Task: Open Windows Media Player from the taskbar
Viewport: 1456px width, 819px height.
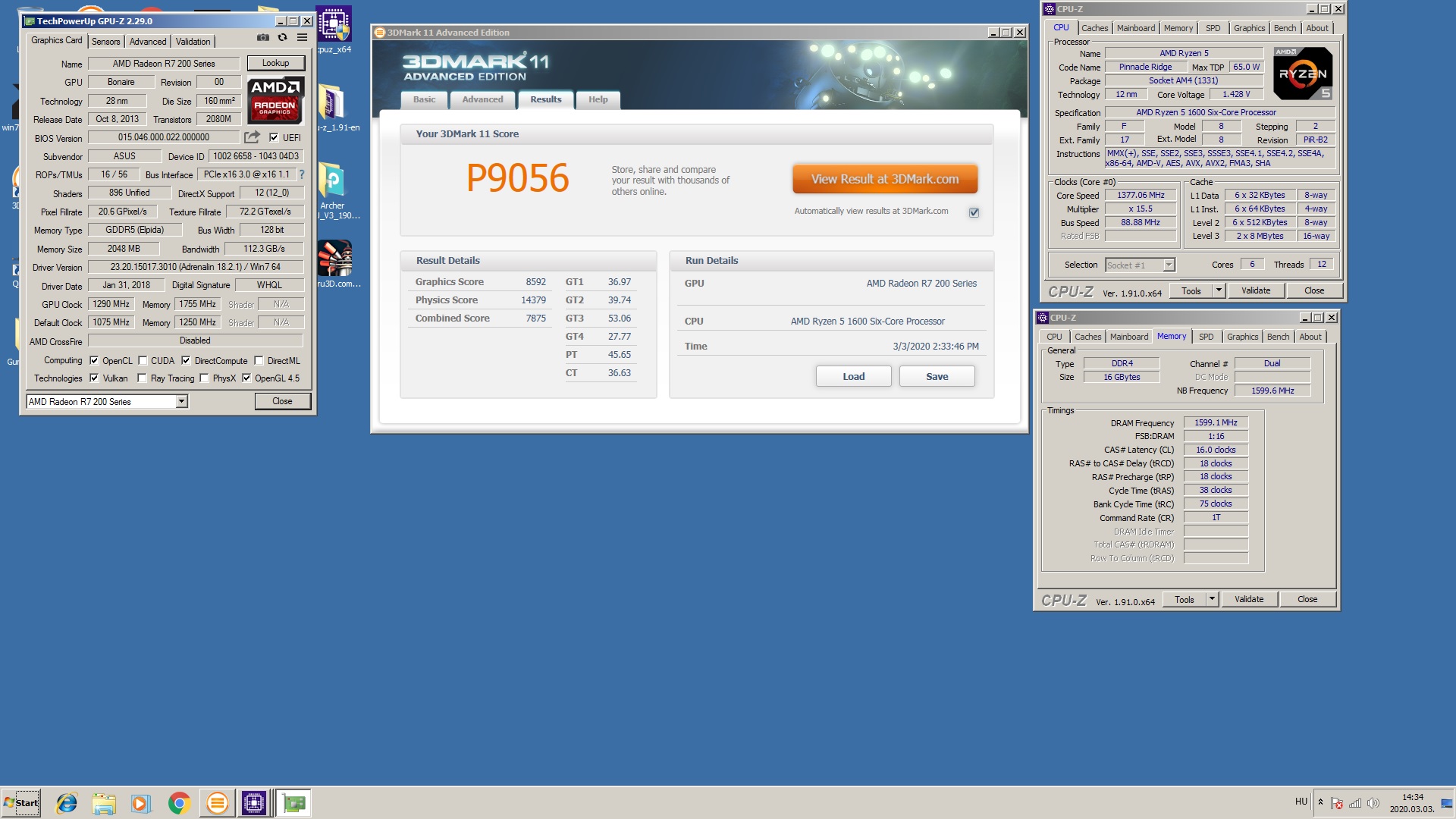Action: point(141,803)
